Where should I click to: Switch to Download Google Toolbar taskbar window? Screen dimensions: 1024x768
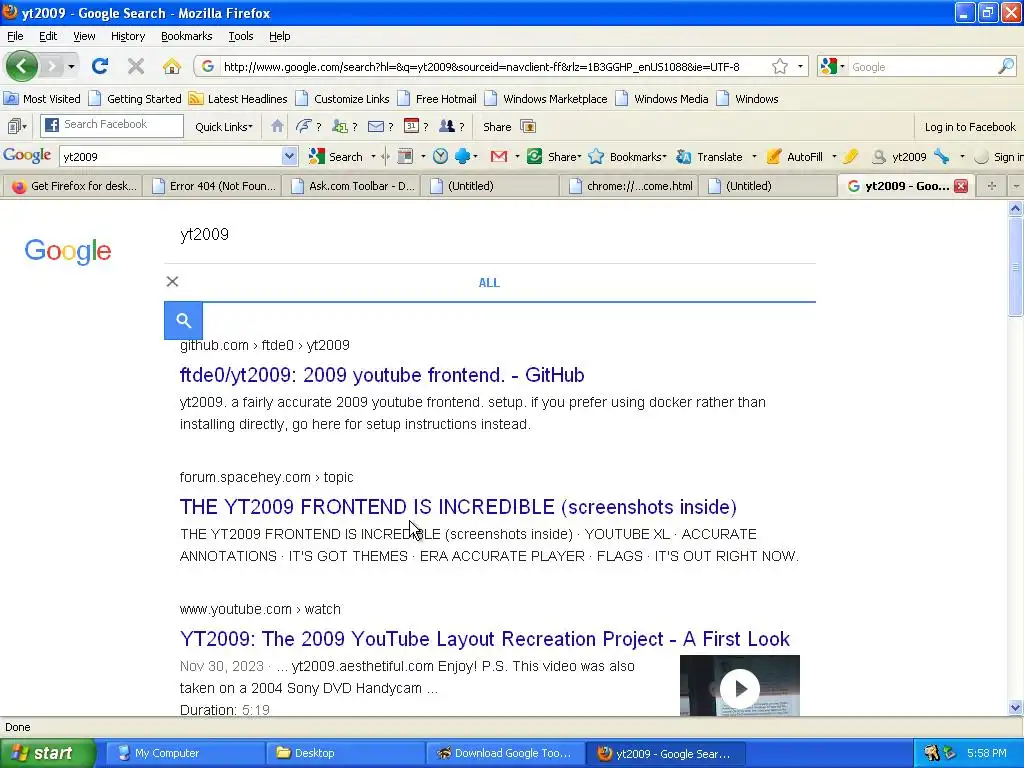pos(504,753)
